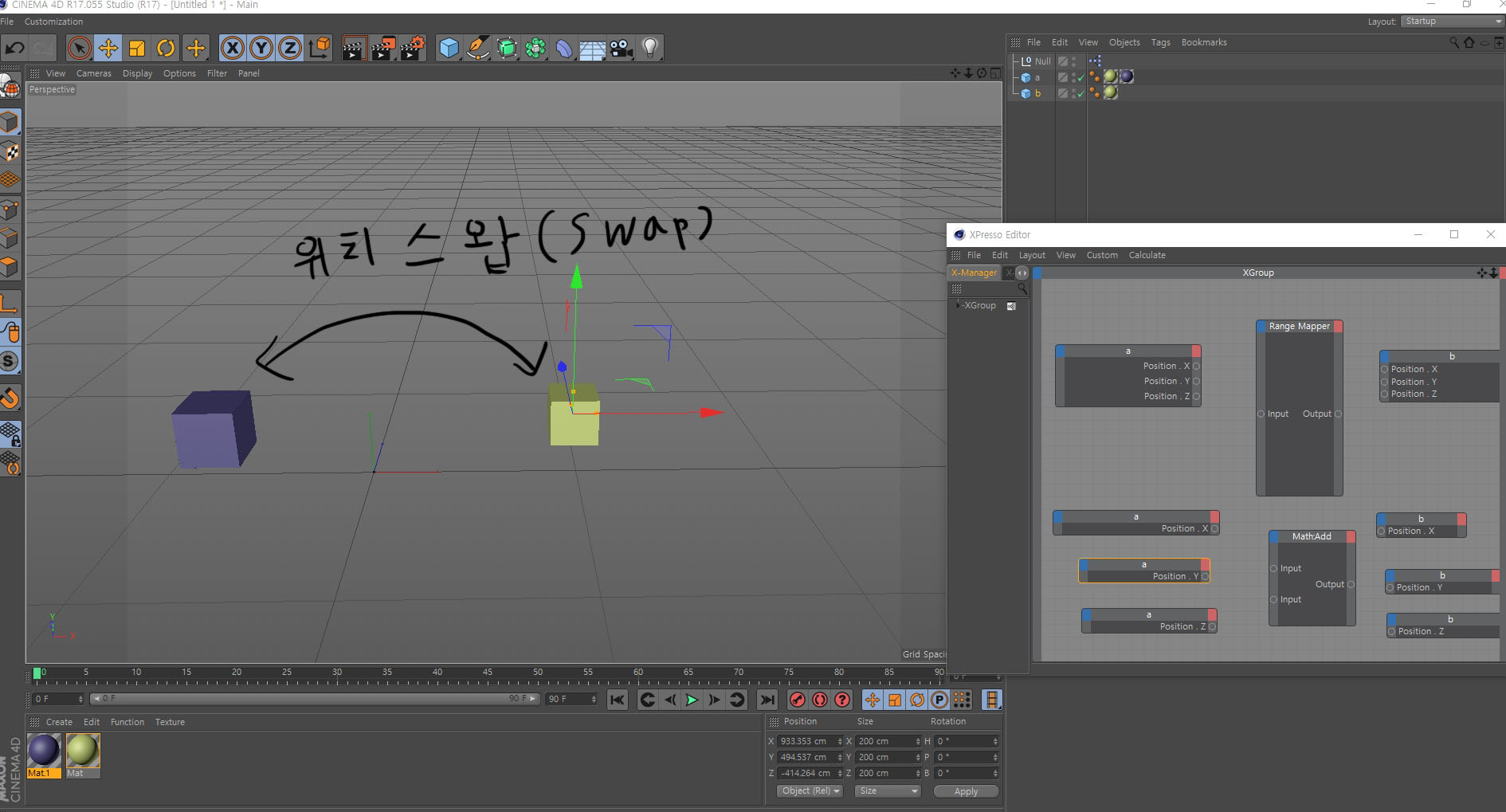The width and height of the screenshot is (1506, 812).
Task: Open the Objects menu in Object Manager
Action: pyautogui.click(x=1124, y=42)
